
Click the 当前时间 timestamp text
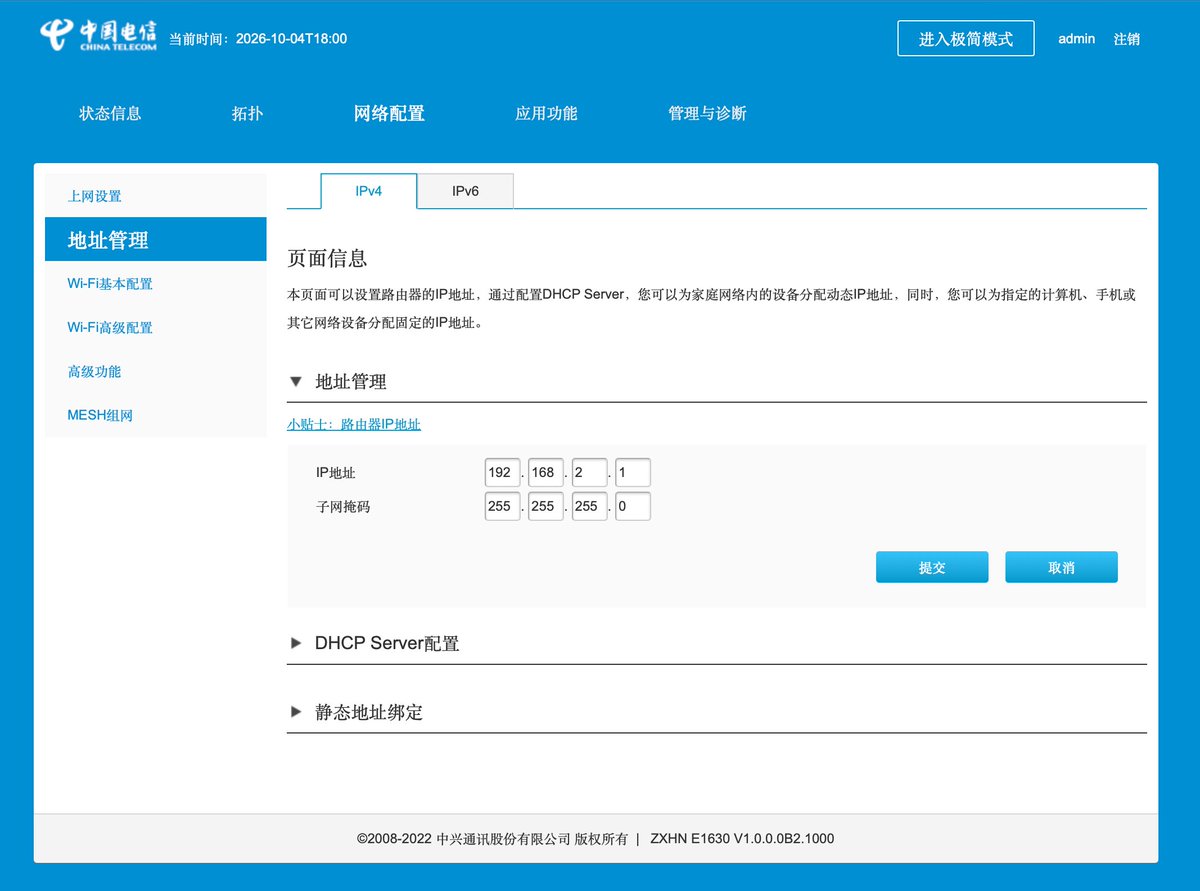coord(258,39)
